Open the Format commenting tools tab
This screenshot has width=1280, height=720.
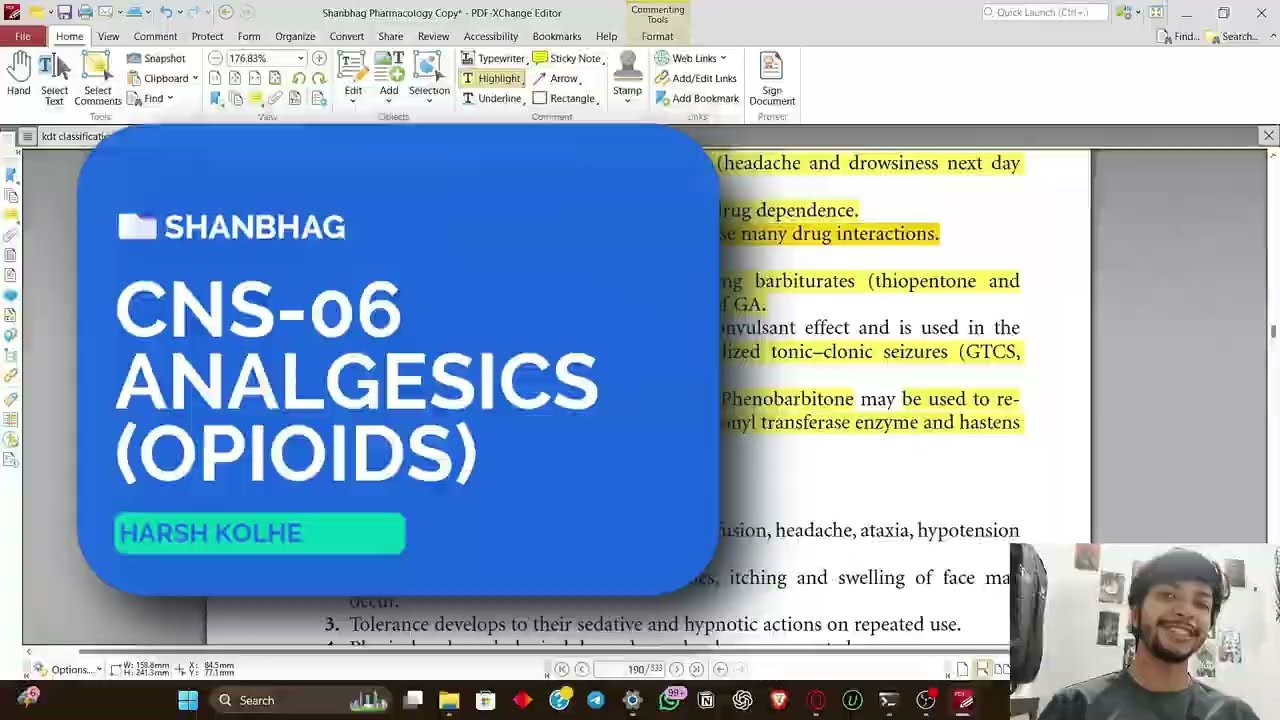point(657,36)
